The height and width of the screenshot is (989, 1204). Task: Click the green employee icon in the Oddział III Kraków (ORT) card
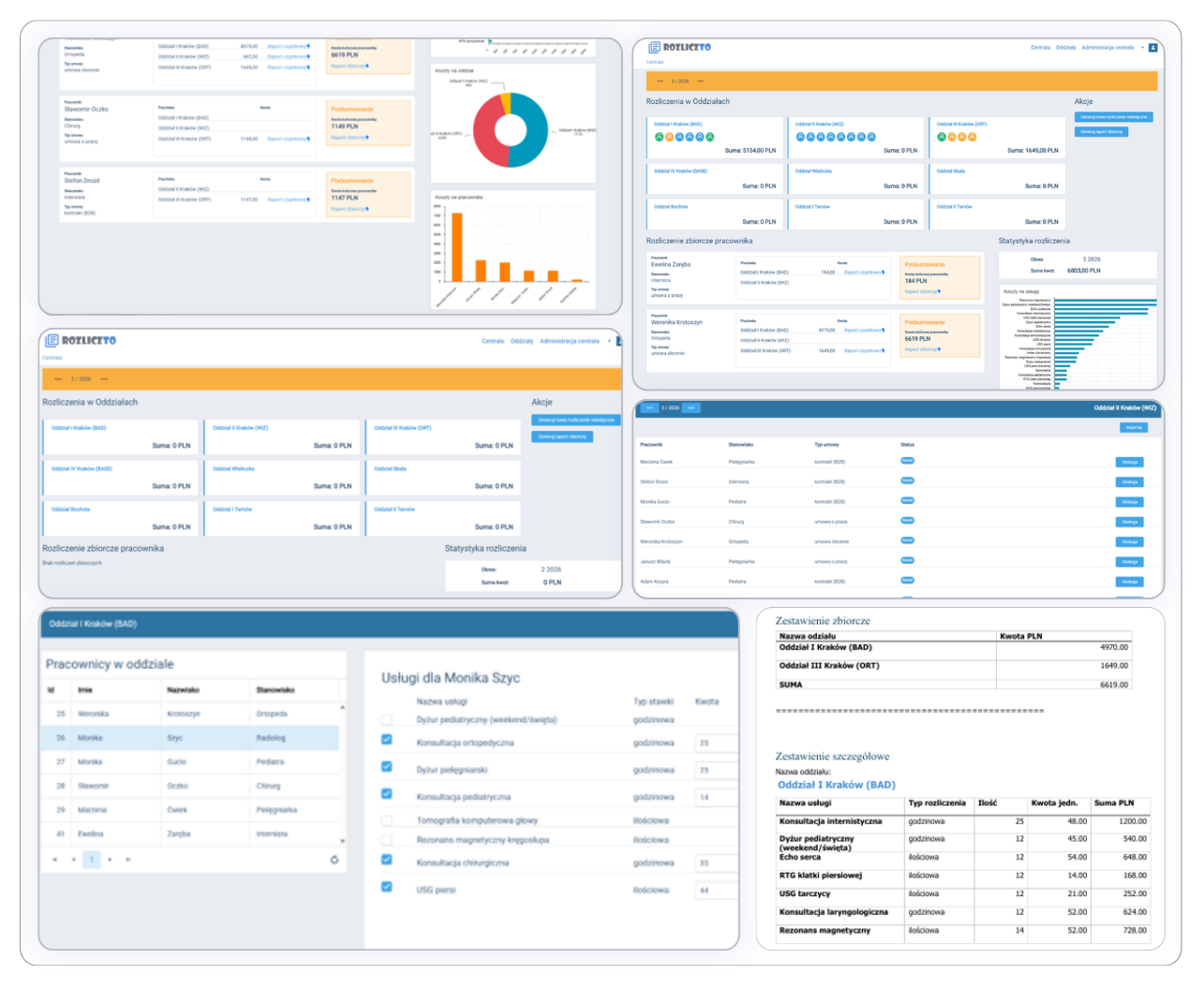(942, 137)
